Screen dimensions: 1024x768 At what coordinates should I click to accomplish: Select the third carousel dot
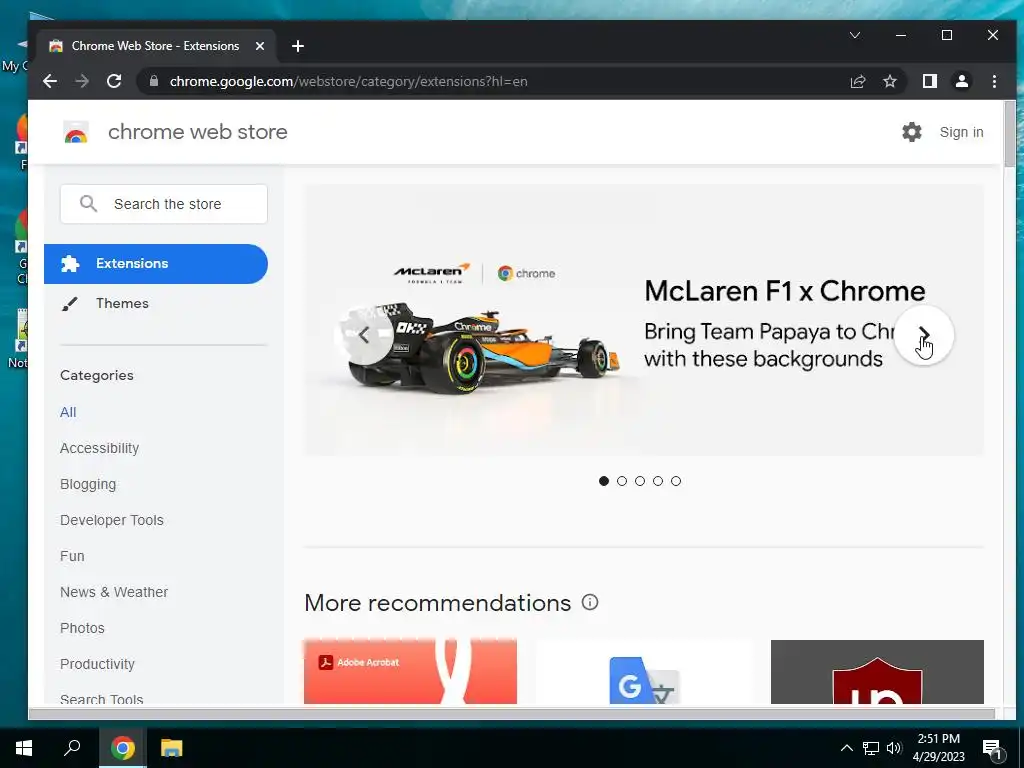point(640,481)
